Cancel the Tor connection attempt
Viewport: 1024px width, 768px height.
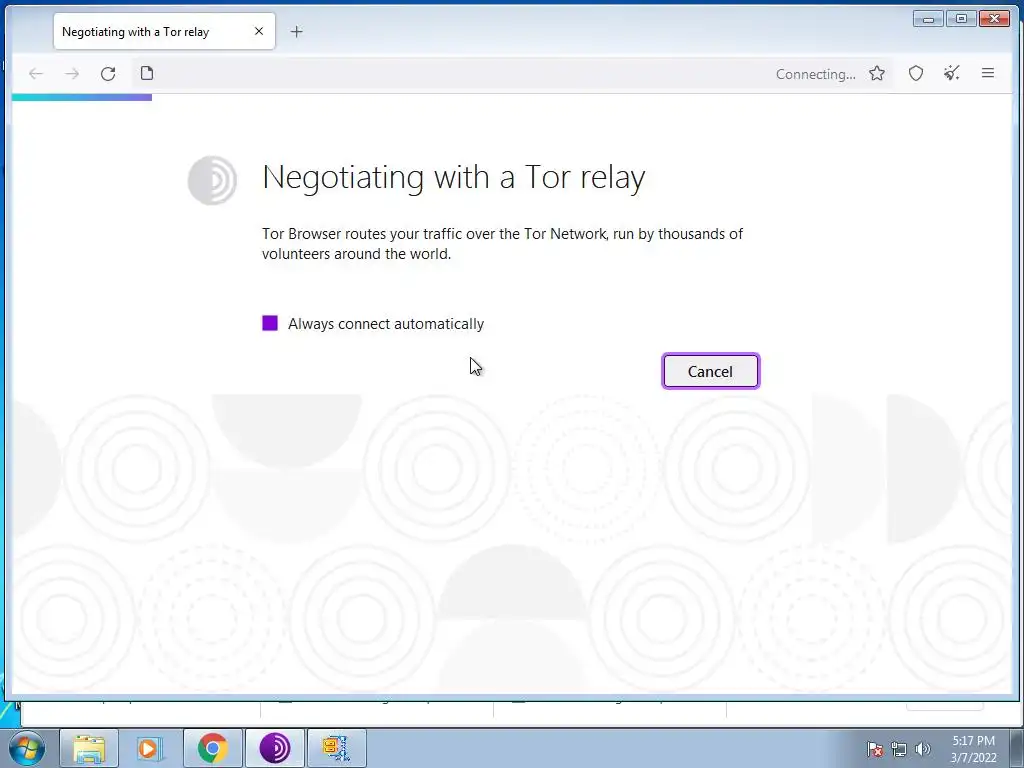[711, 371]
